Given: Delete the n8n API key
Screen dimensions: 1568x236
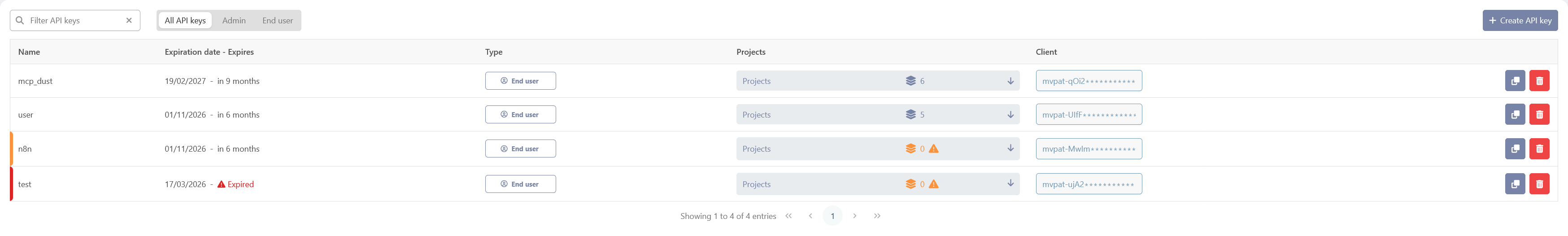Looking at the screenshot, I should tap(1539, 149).
